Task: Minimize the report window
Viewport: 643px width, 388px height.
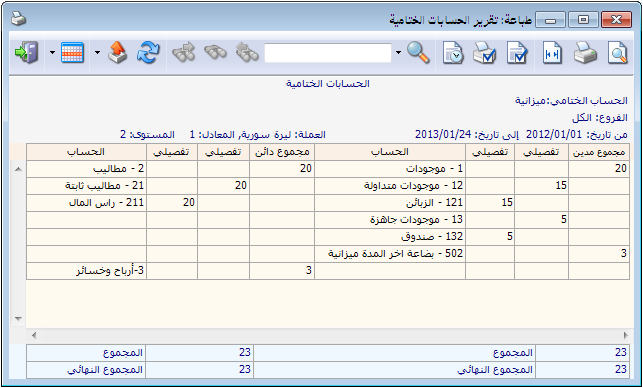Action: click(x=550, y=19)
